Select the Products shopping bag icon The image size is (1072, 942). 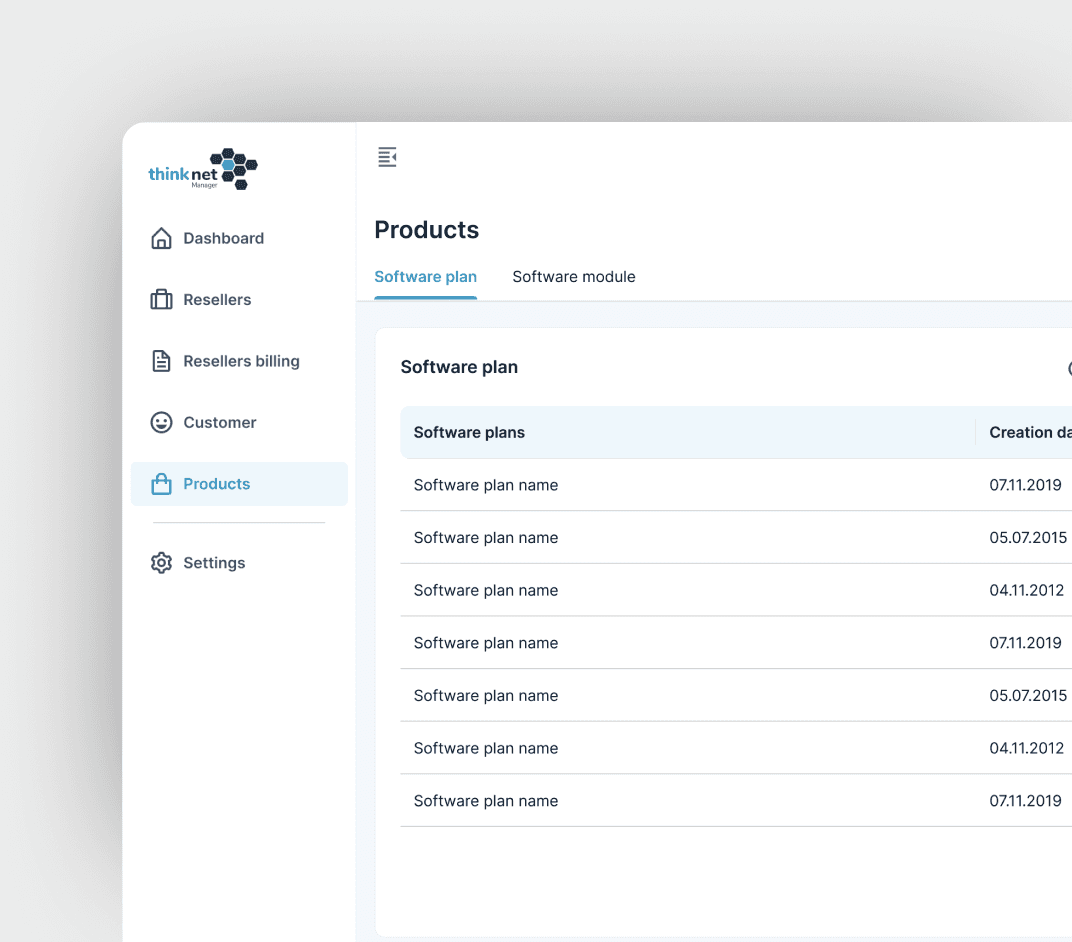(161, 483)
